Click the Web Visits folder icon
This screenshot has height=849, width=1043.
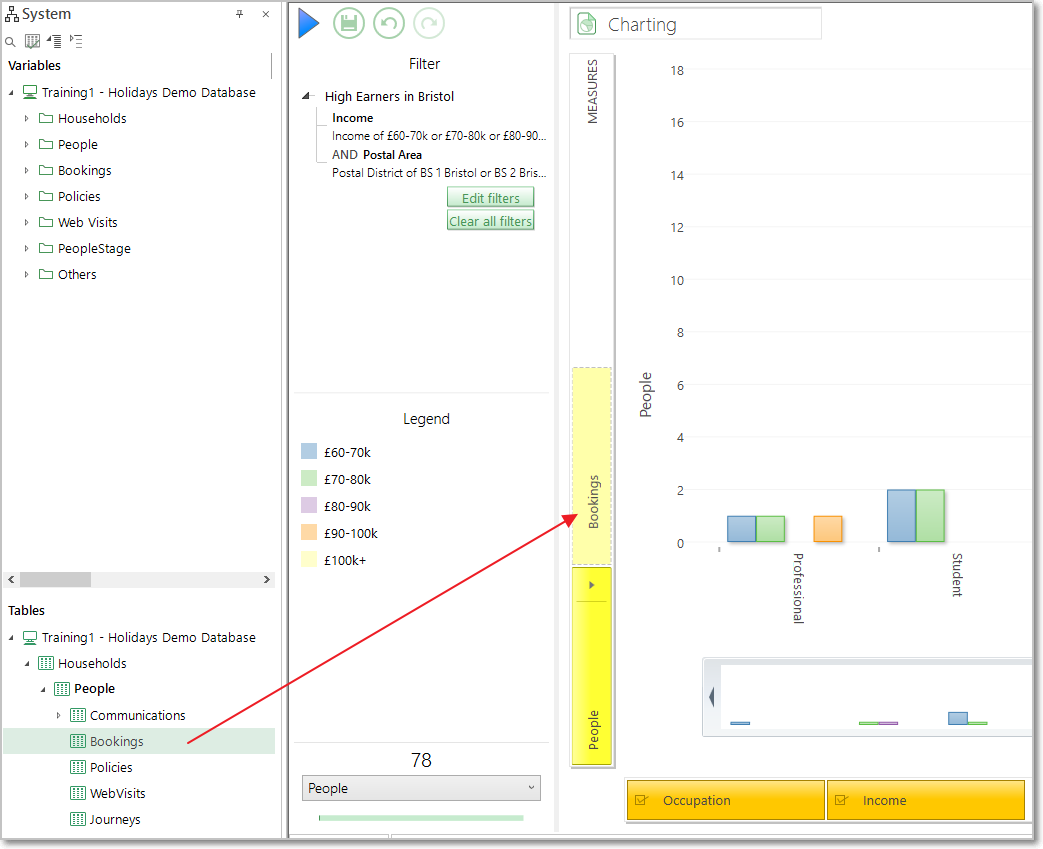pos(46,222)
